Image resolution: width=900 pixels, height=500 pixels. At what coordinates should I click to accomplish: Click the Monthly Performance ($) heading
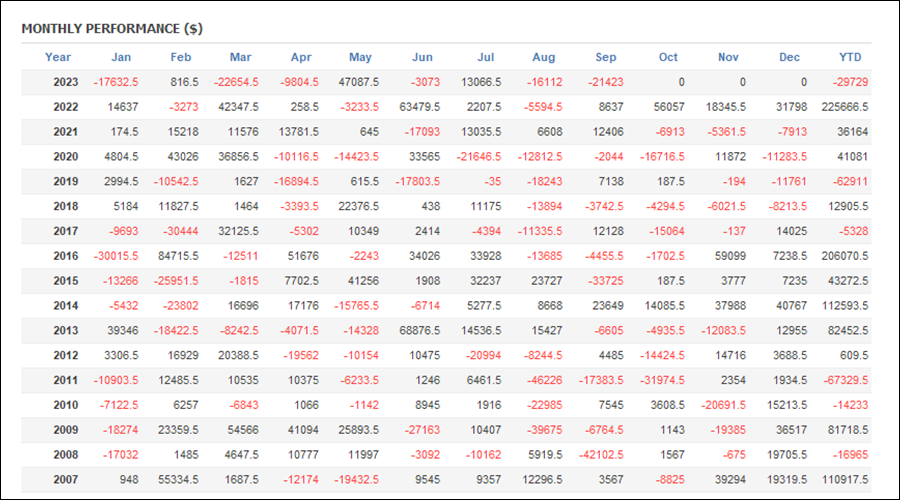(x=112, y=29)
